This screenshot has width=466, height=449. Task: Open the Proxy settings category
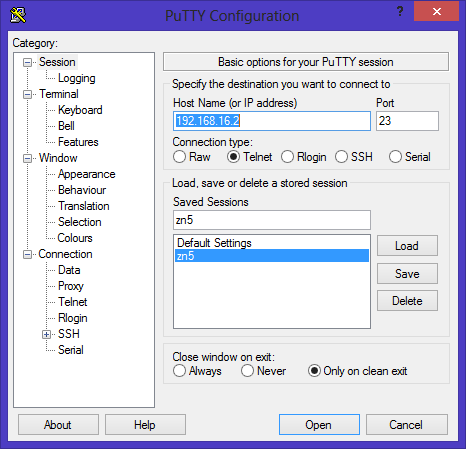pyautogui.click(x=71, y=286)
